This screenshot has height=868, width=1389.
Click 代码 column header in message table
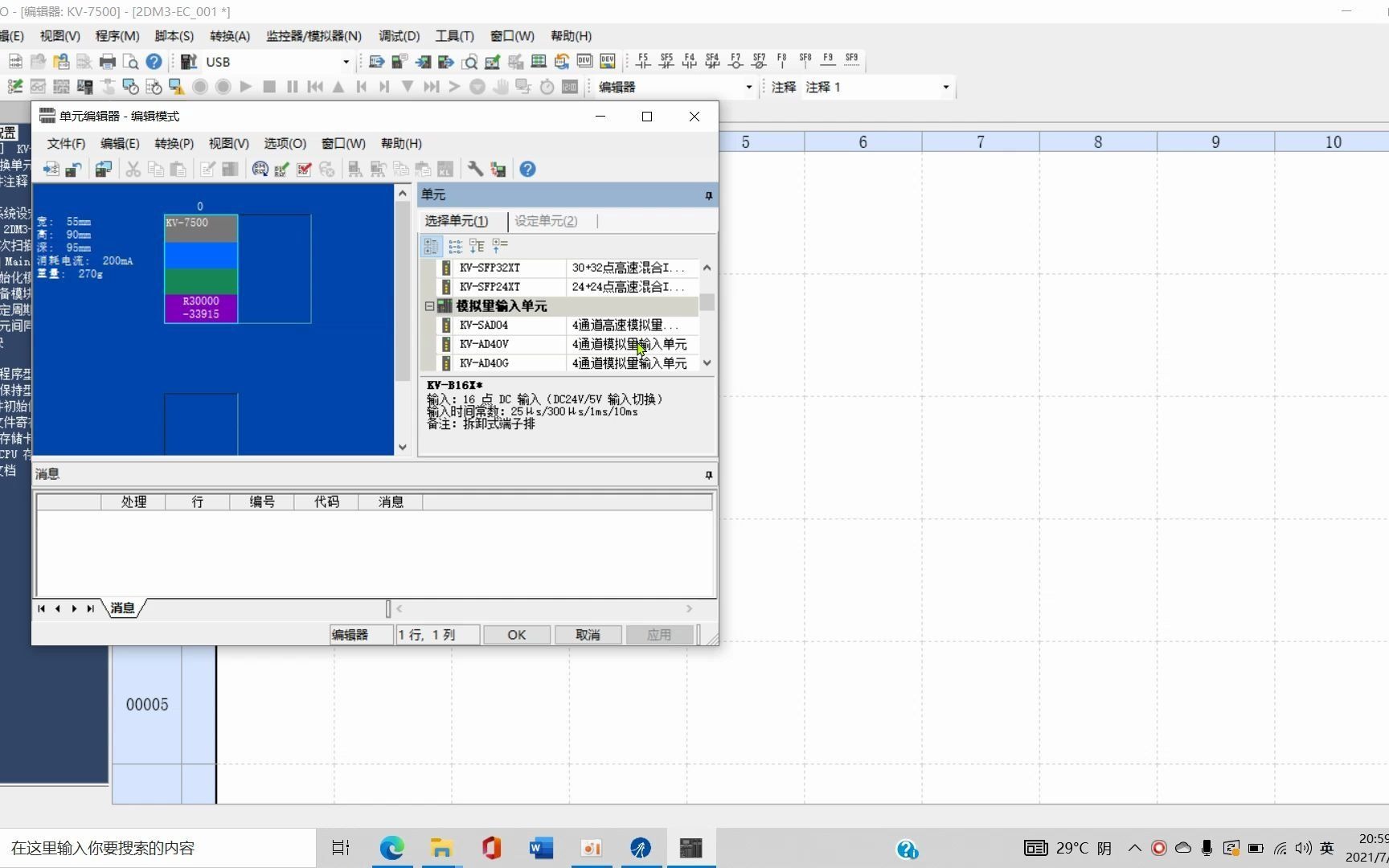tap(326, 502)
